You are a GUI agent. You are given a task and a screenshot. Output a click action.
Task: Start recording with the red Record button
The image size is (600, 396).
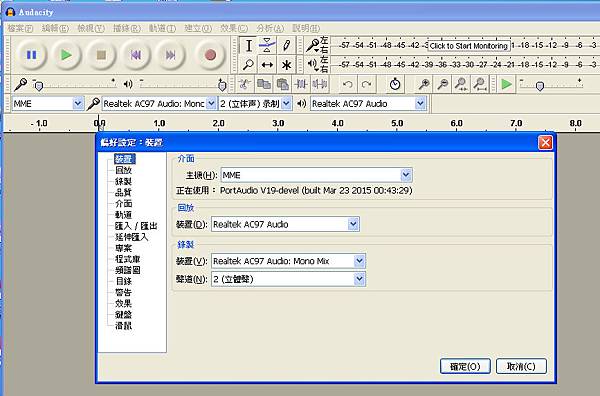[x=210, y=55]
